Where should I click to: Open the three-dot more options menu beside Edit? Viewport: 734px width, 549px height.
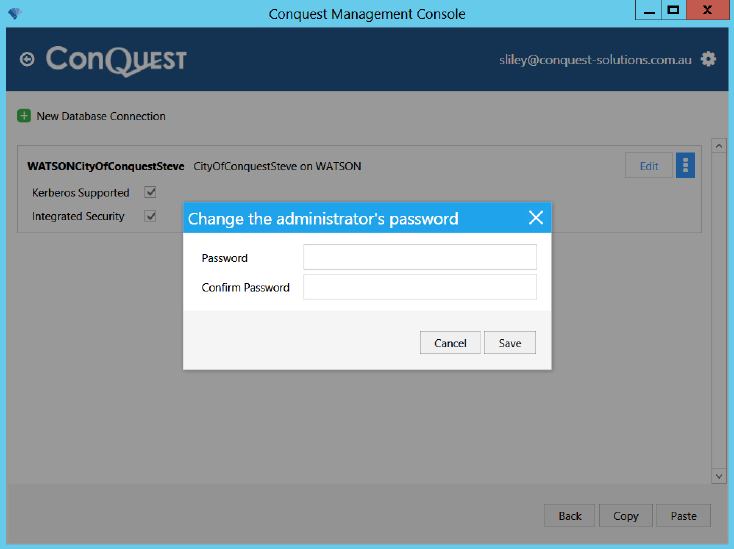pyautogui.click(x=685, y=165)
